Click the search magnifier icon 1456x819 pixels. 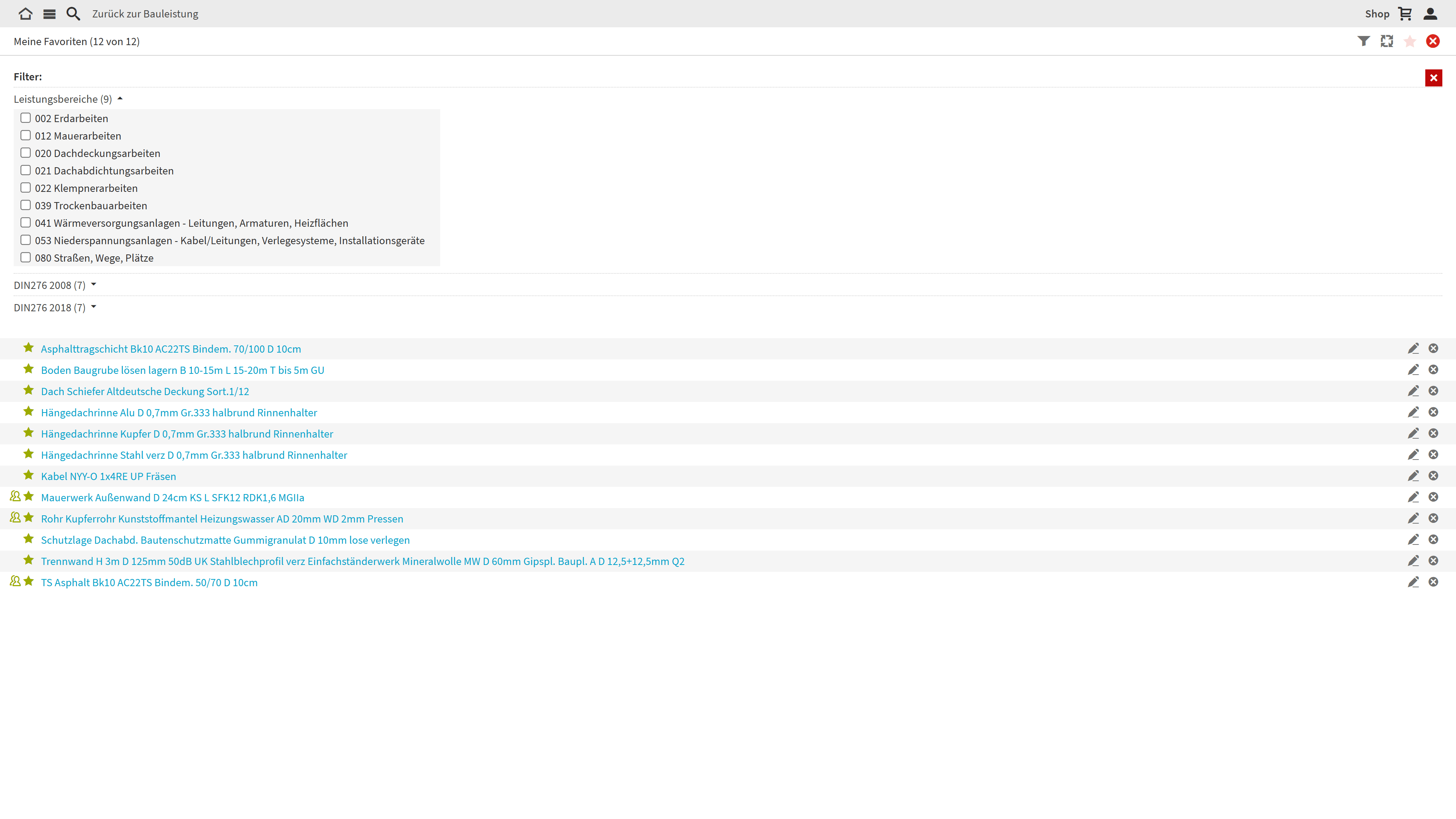pyautogui.click(x=73, y=14)
